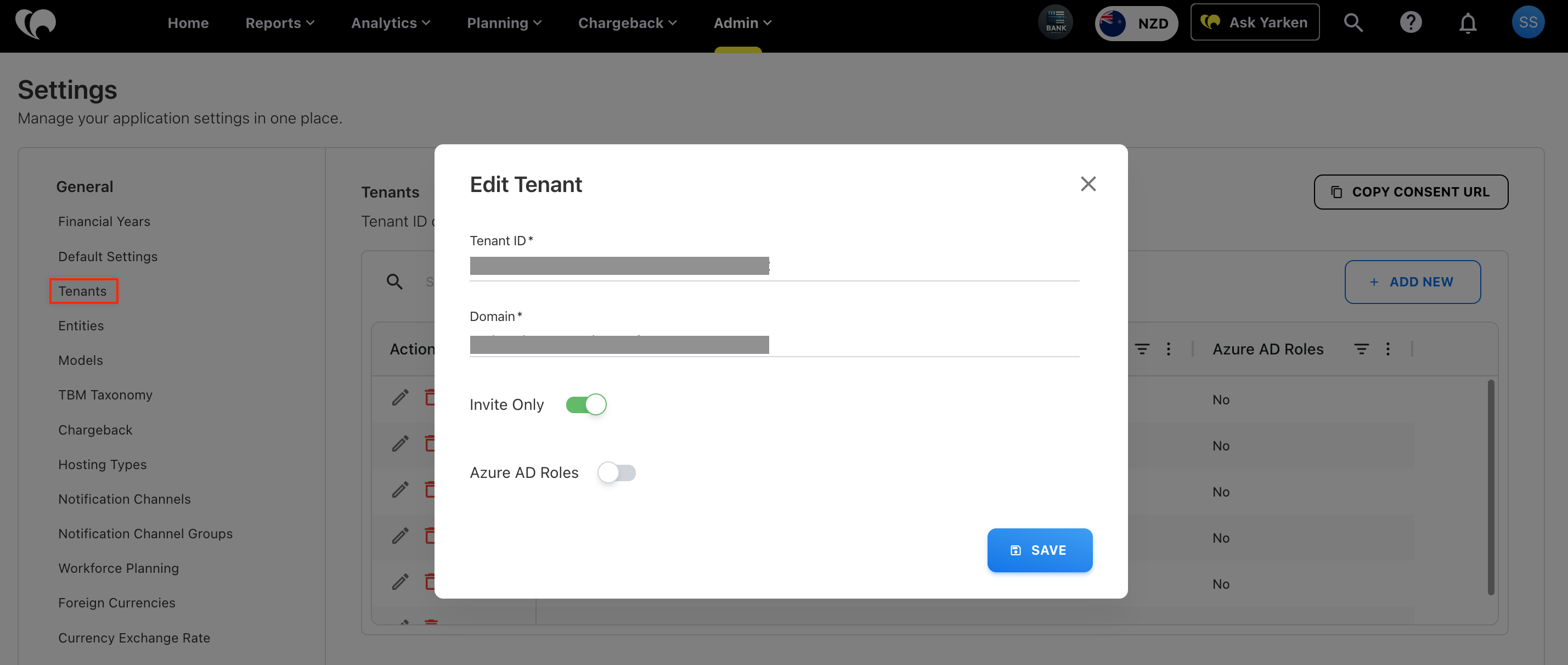Expand the Admin menu
Screen dimensions: 1568x665
(742, 23)
